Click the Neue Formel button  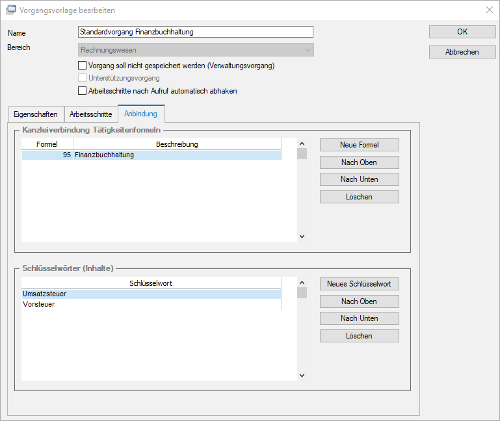click(x=359, y=145)
